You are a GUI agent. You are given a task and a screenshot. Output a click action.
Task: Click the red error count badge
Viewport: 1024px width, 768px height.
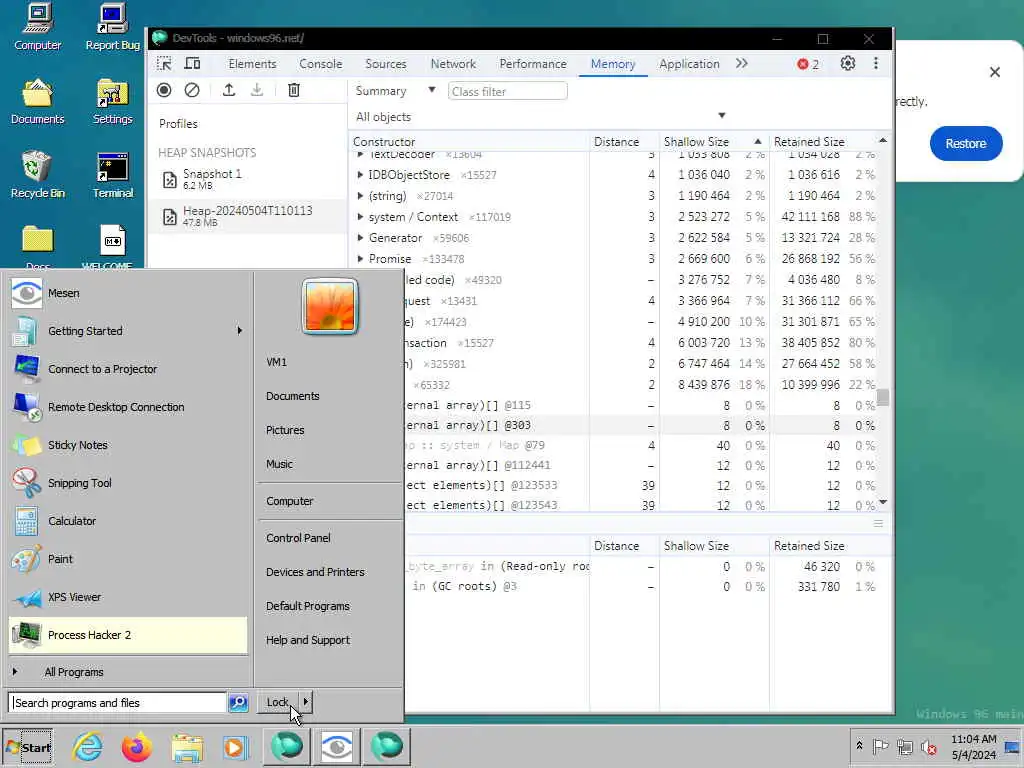tap(808, 64)
